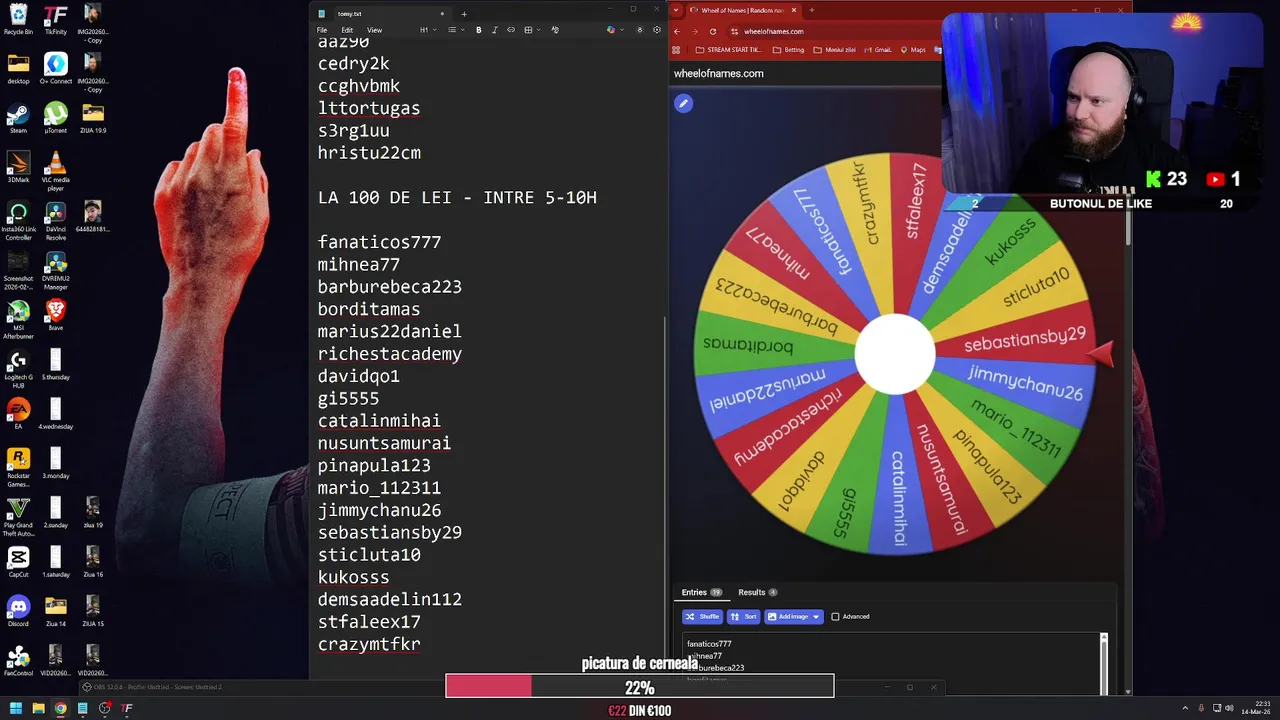Open the browser apps grid icon
Viewport: 1280px width, 720px height.
pos(677,49)
